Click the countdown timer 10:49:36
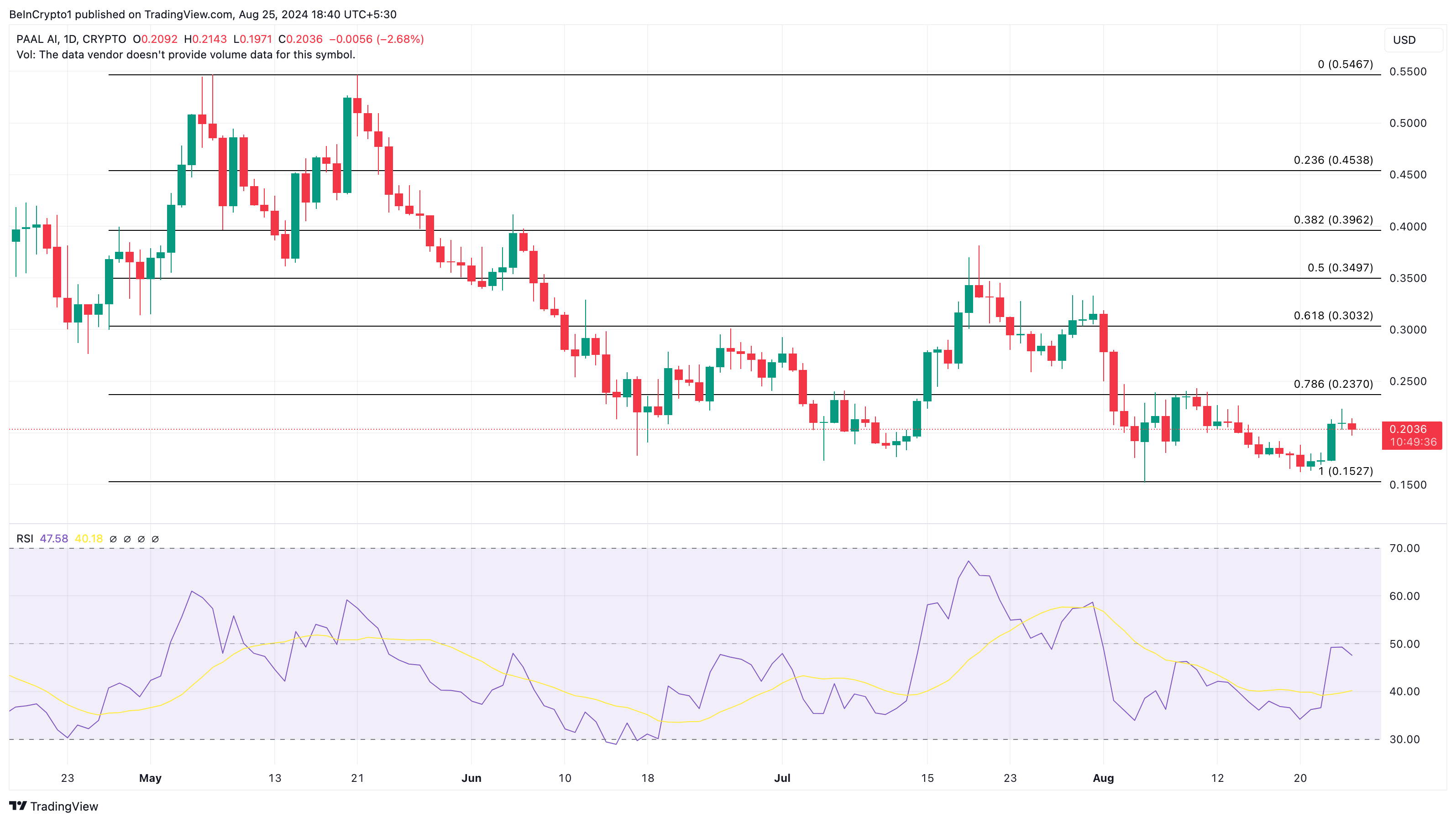 pos(1413,442)
